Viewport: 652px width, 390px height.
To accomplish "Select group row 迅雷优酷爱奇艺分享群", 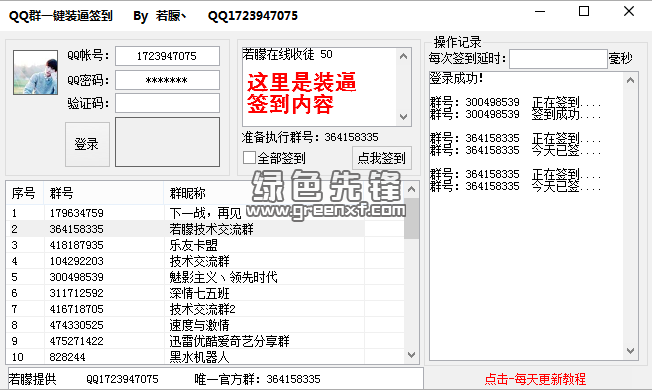I will tap(205, 341).
